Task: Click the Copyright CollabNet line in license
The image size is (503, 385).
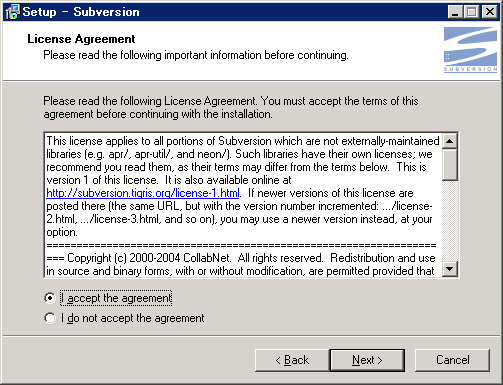Action: click(x=241, y=258)
